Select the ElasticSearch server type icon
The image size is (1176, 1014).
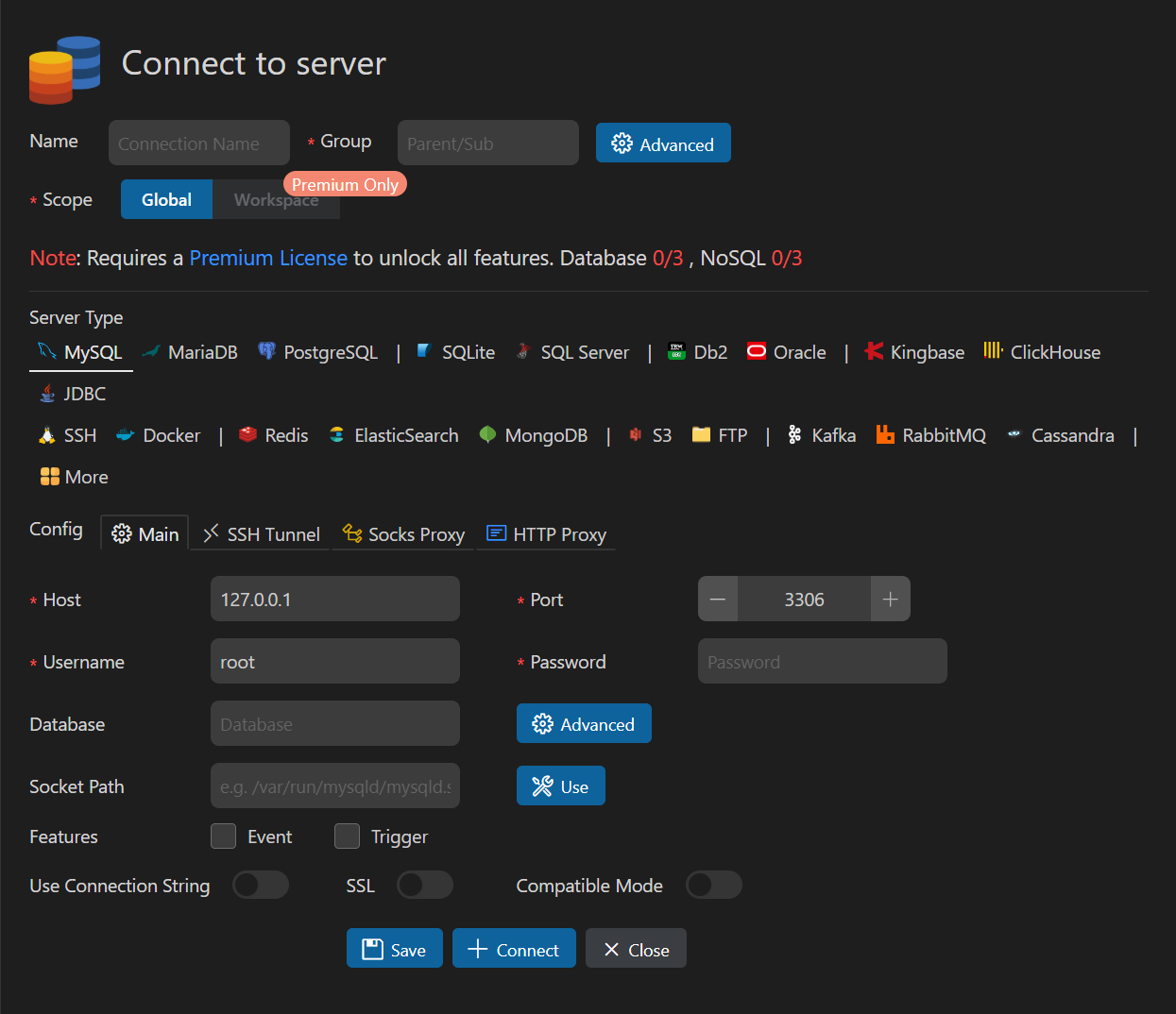(x=336, y=434)
